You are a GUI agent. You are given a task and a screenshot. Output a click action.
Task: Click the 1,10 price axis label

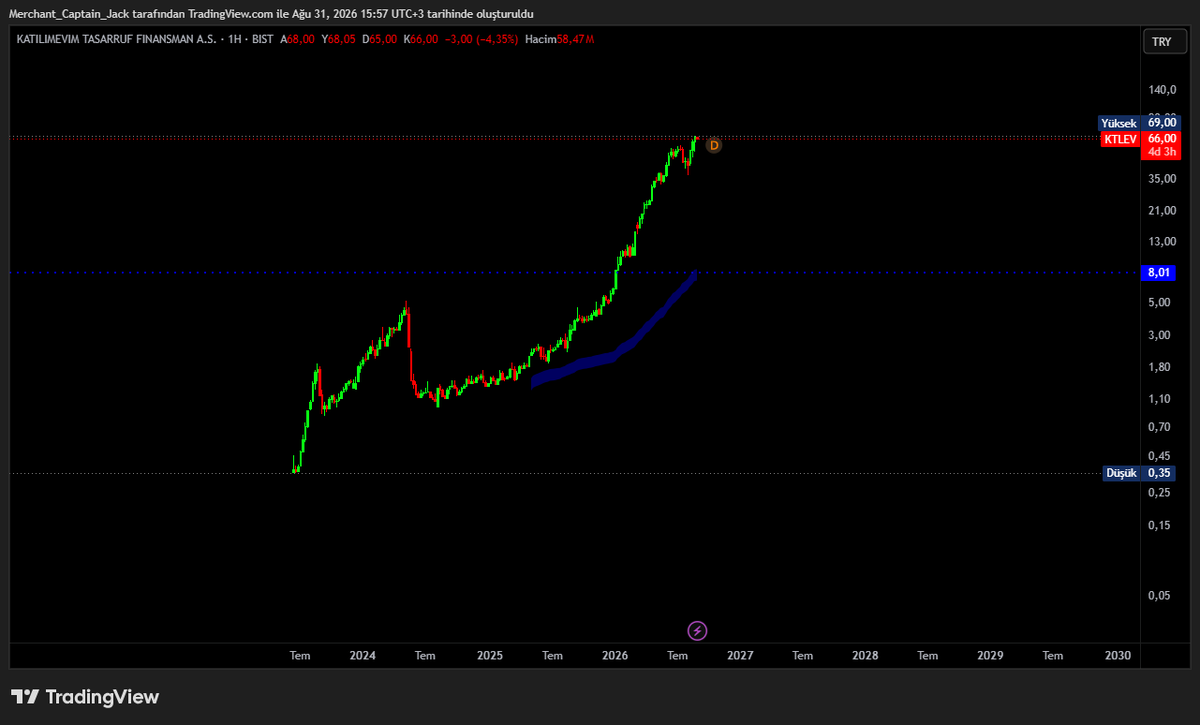tap(1160, 399)
